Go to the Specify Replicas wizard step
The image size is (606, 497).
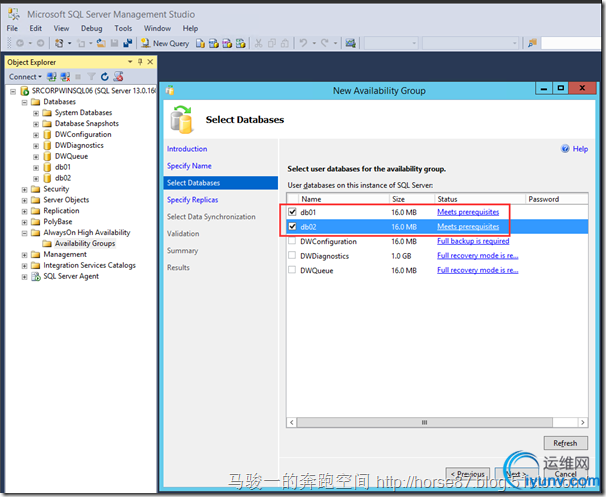(x=192, y=200)
